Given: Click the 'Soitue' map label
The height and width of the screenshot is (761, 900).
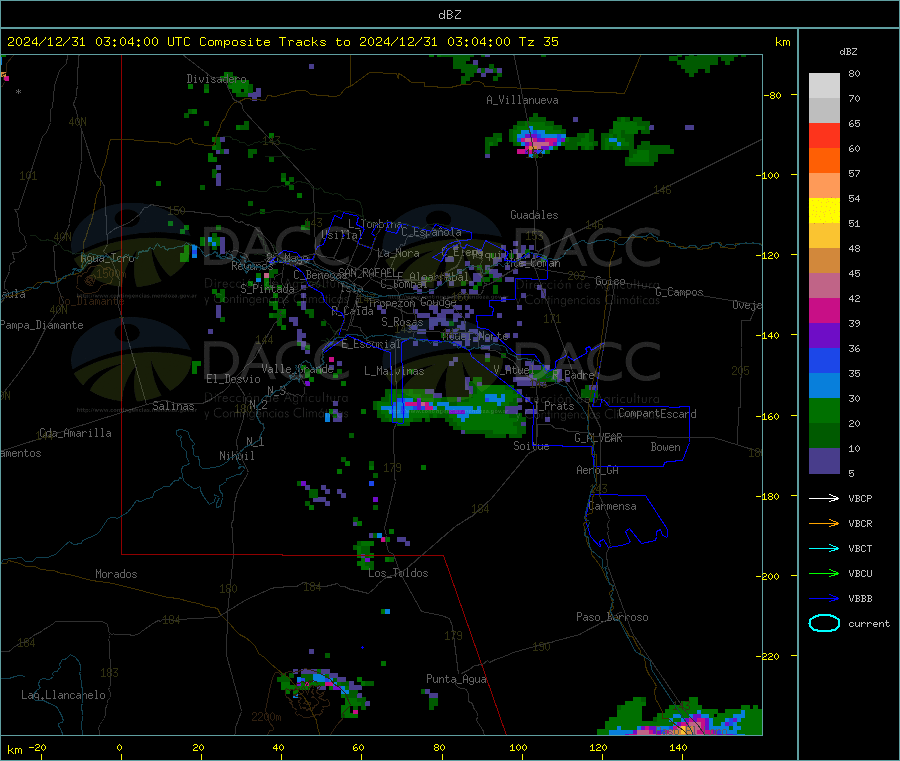Looking at the screenshot, I should (531, 446).
